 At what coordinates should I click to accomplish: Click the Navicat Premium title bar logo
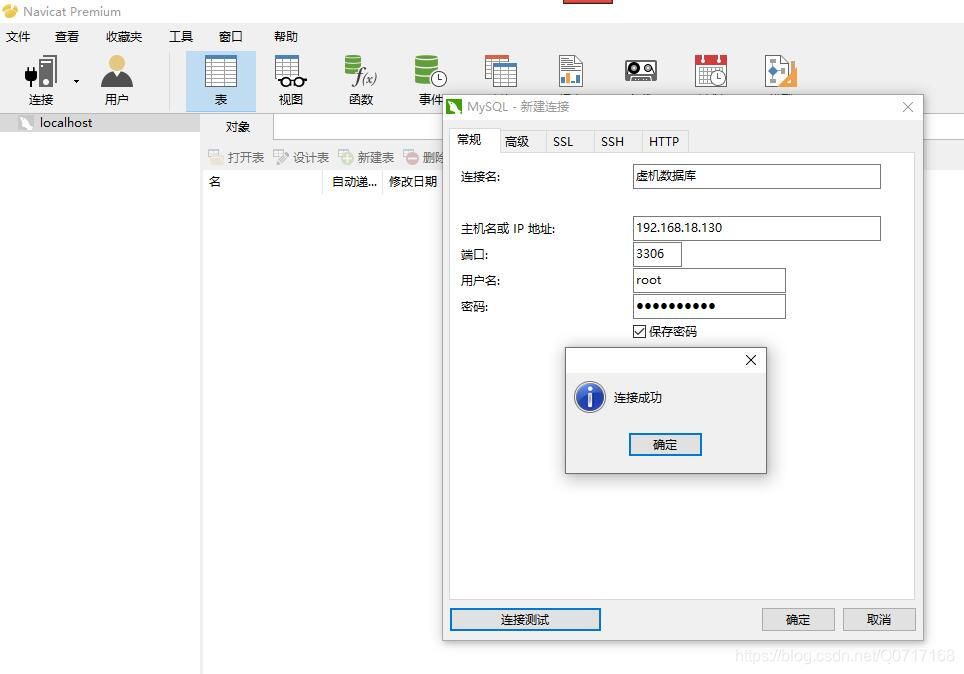[10, 11]
